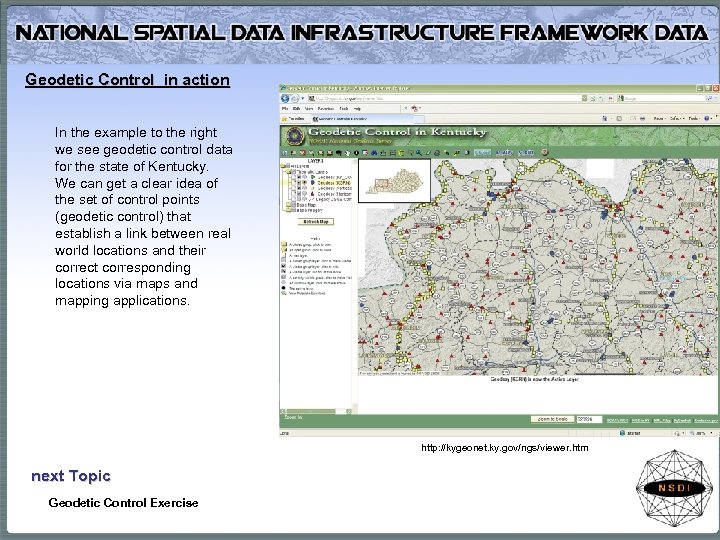Click Geodetic Control Exercise link
This screenshot has width=720, height=540.
pyautogui.click(x=124, y=503)
